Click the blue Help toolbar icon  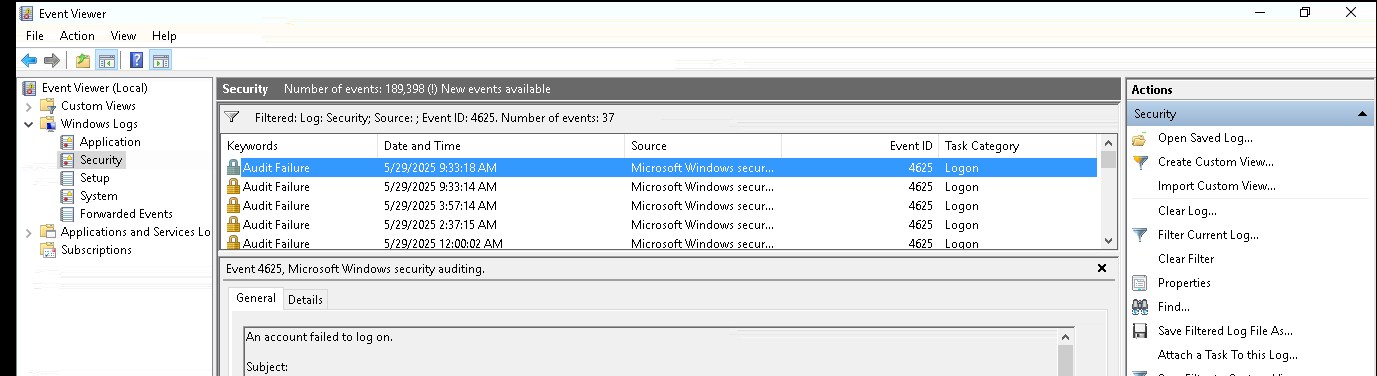(x=136, y=60)
